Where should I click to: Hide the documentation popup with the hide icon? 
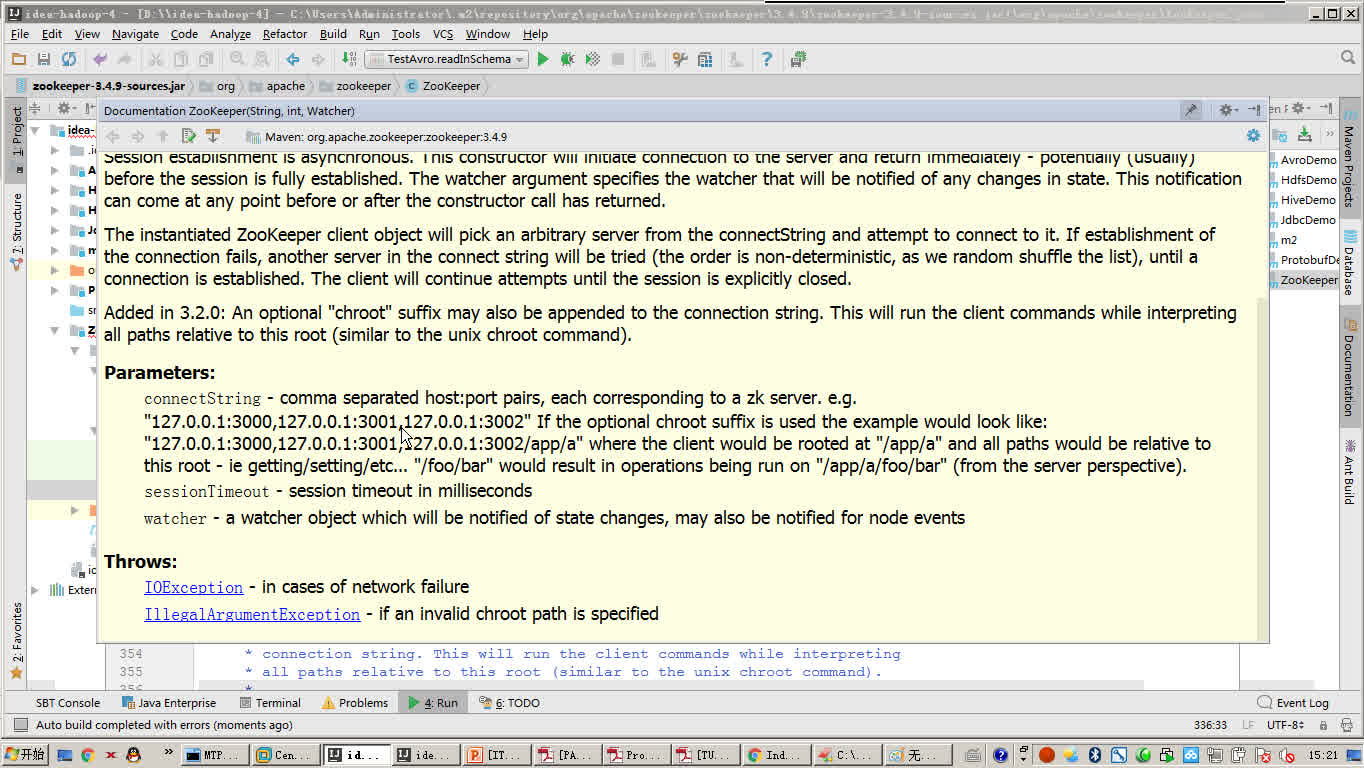click(x=1254, y=111)
